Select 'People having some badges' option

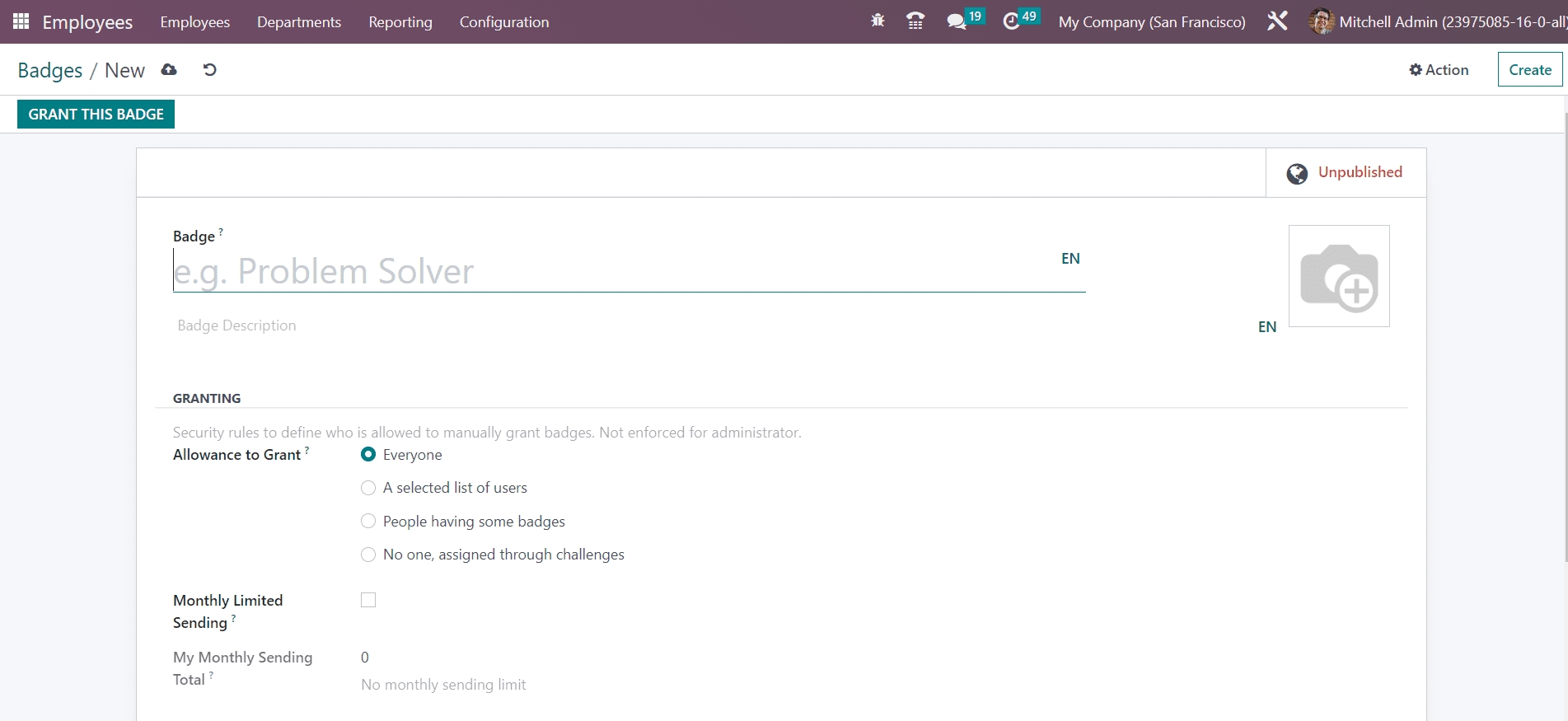coord(368,522)
